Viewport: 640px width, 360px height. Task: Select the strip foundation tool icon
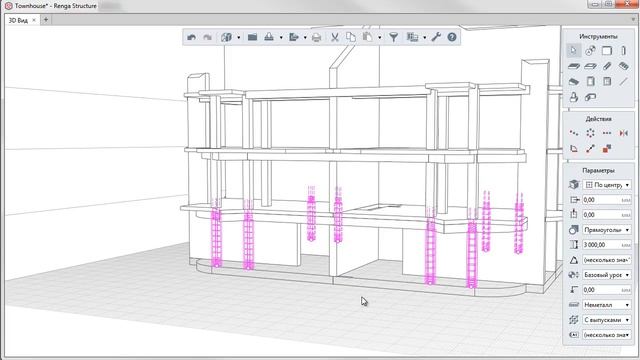(x=623, y=66)
